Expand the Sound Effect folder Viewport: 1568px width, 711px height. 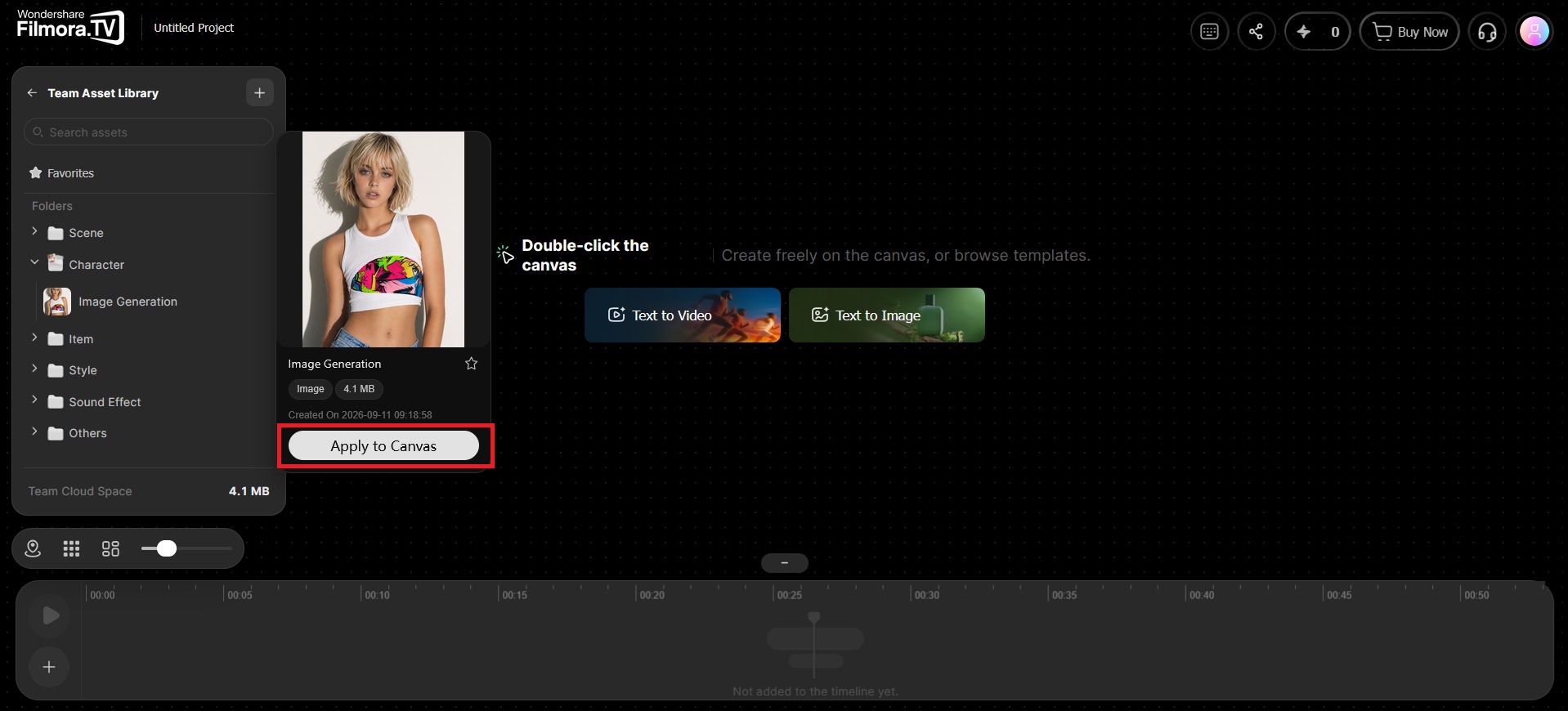(34, 400)
